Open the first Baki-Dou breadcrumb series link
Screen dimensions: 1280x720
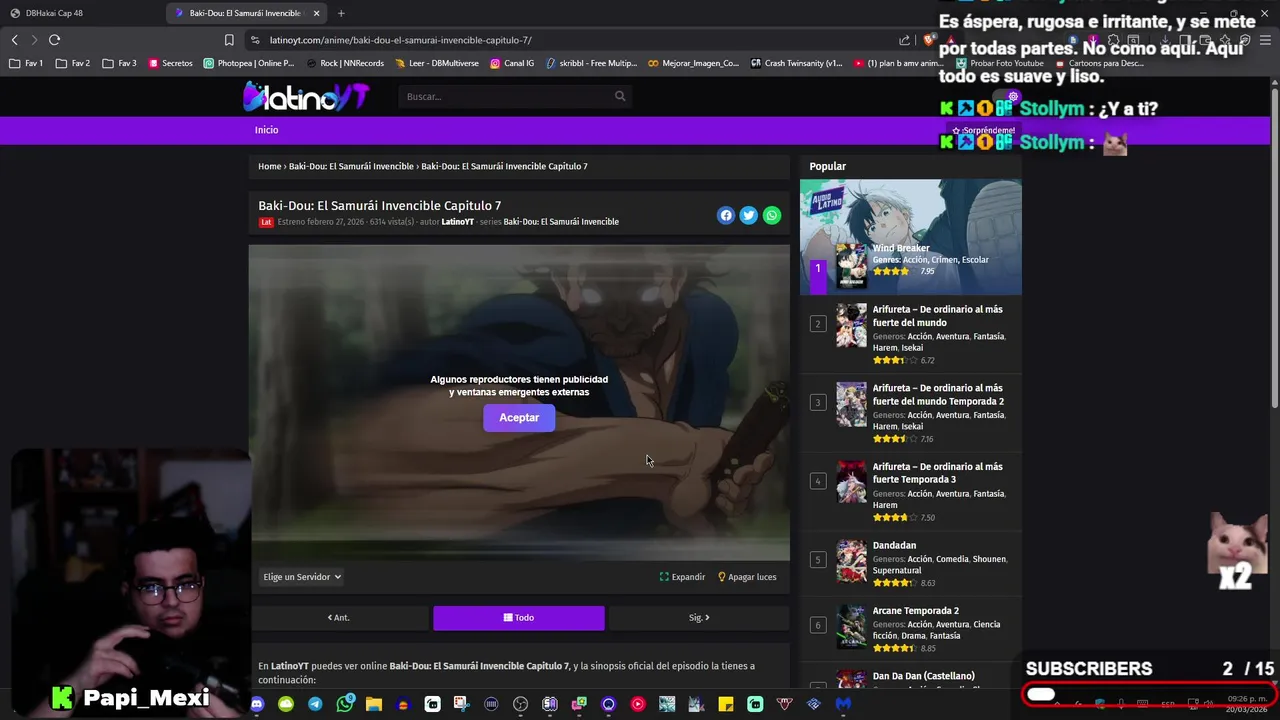point(351,166)
